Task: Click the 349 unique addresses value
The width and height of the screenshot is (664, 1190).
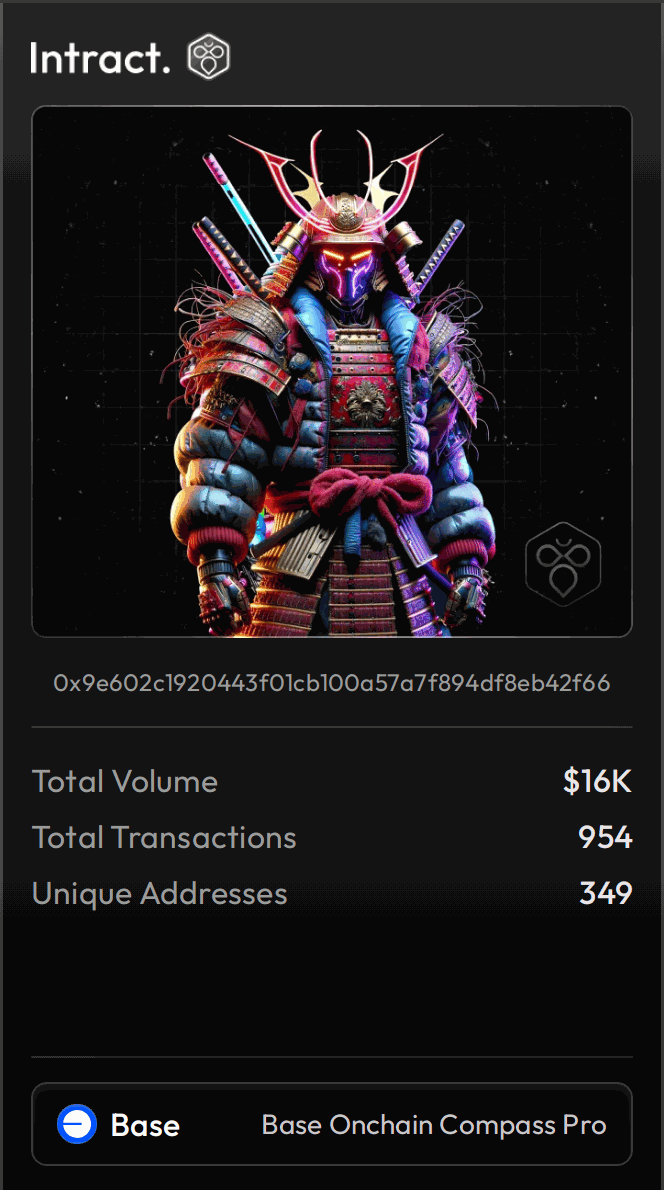Action: [606, 893]
